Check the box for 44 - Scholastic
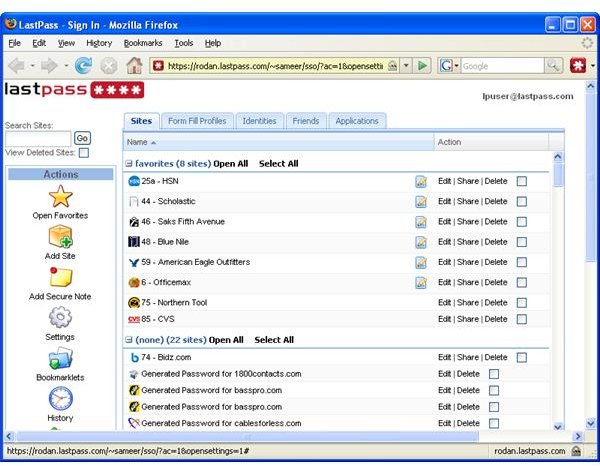 pos(522,202)
